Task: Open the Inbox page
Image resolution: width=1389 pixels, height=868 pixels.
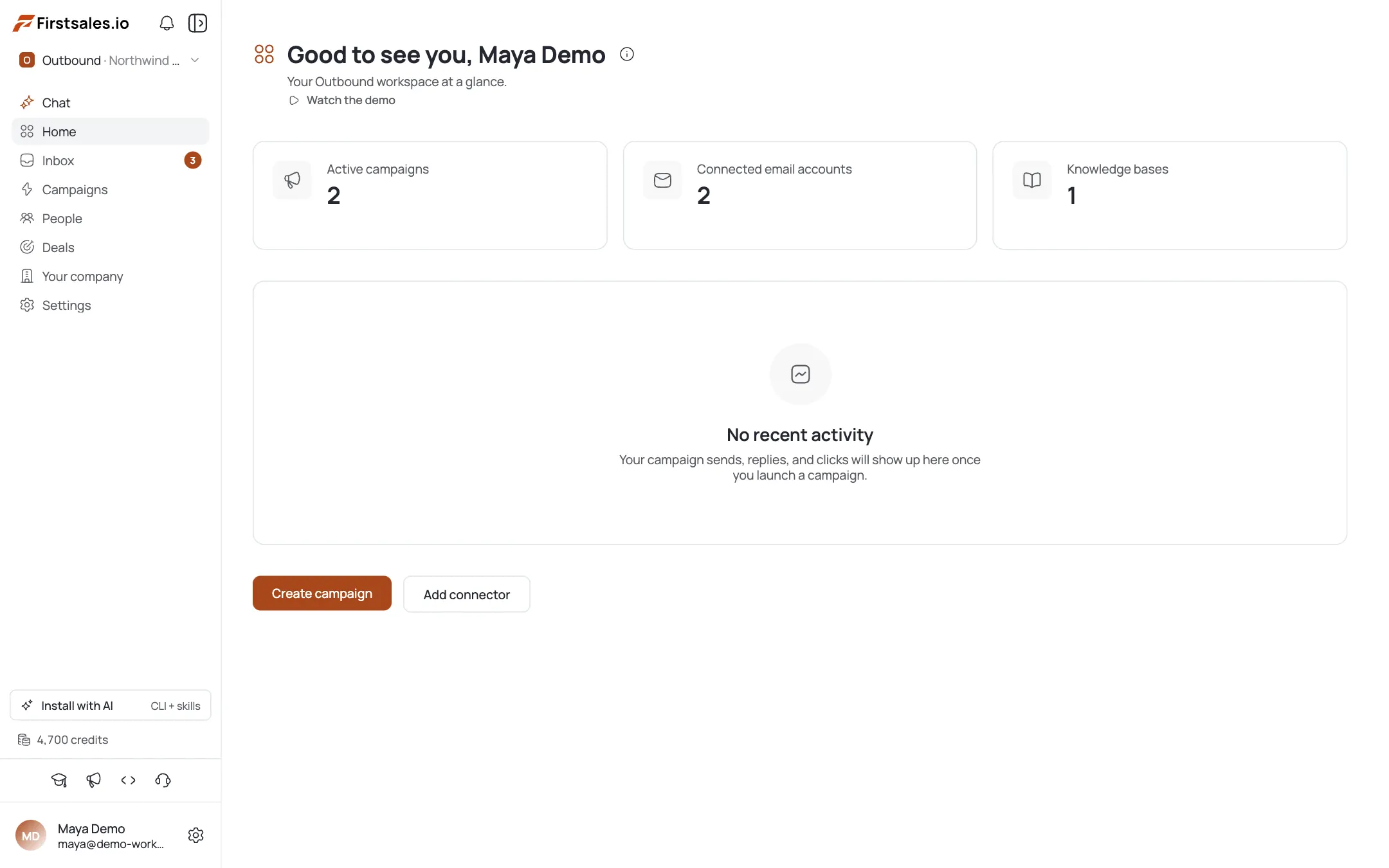Action: pos(111,161)
